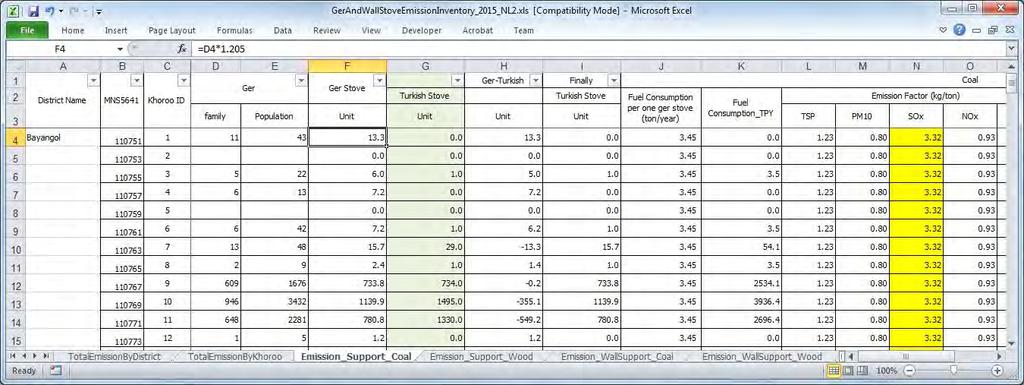Click next sheet navigation arrow
The height and width of the screenshot is (385, 1024).
coord(35,356)
